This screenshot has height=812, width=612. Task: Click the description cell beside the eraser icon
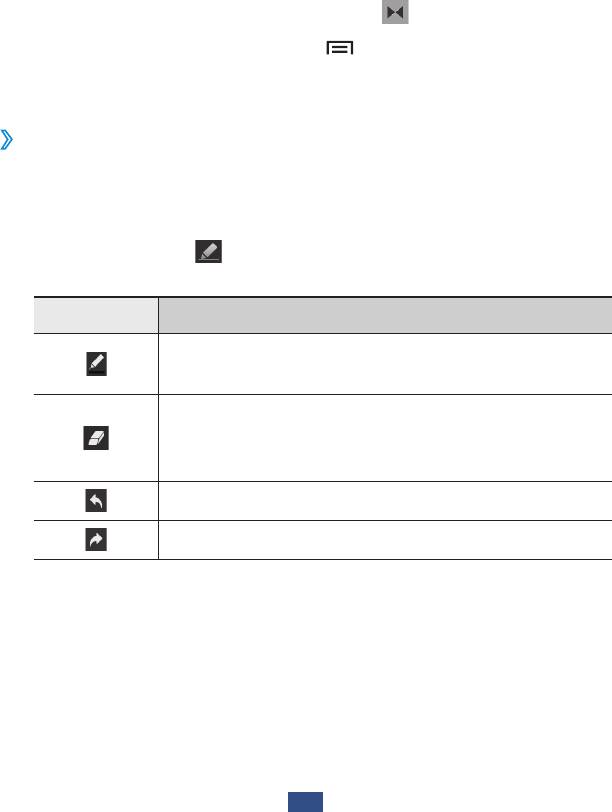384,438
